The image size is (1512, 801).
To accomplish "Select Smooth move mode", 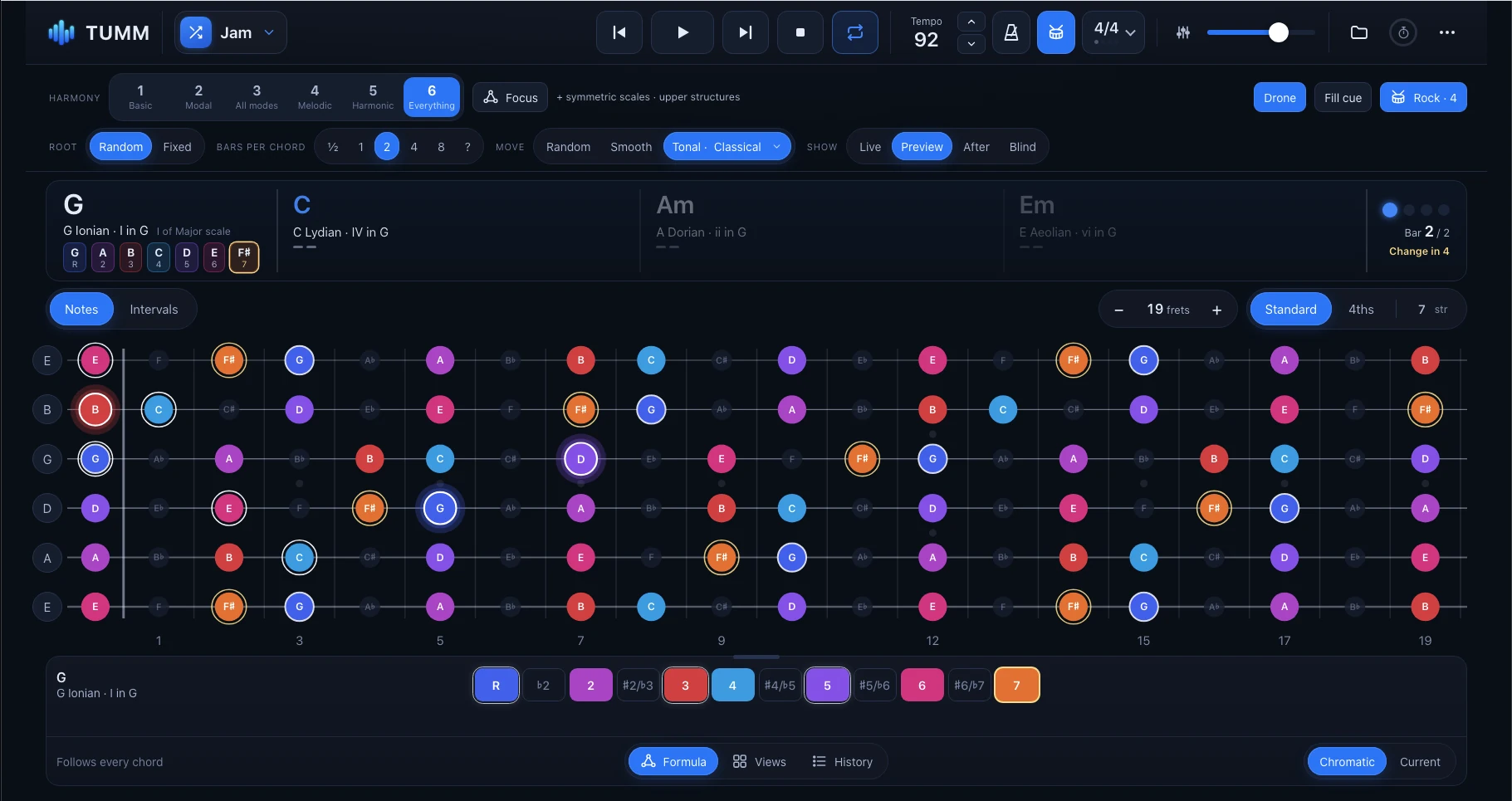I will tap(631, 147).
